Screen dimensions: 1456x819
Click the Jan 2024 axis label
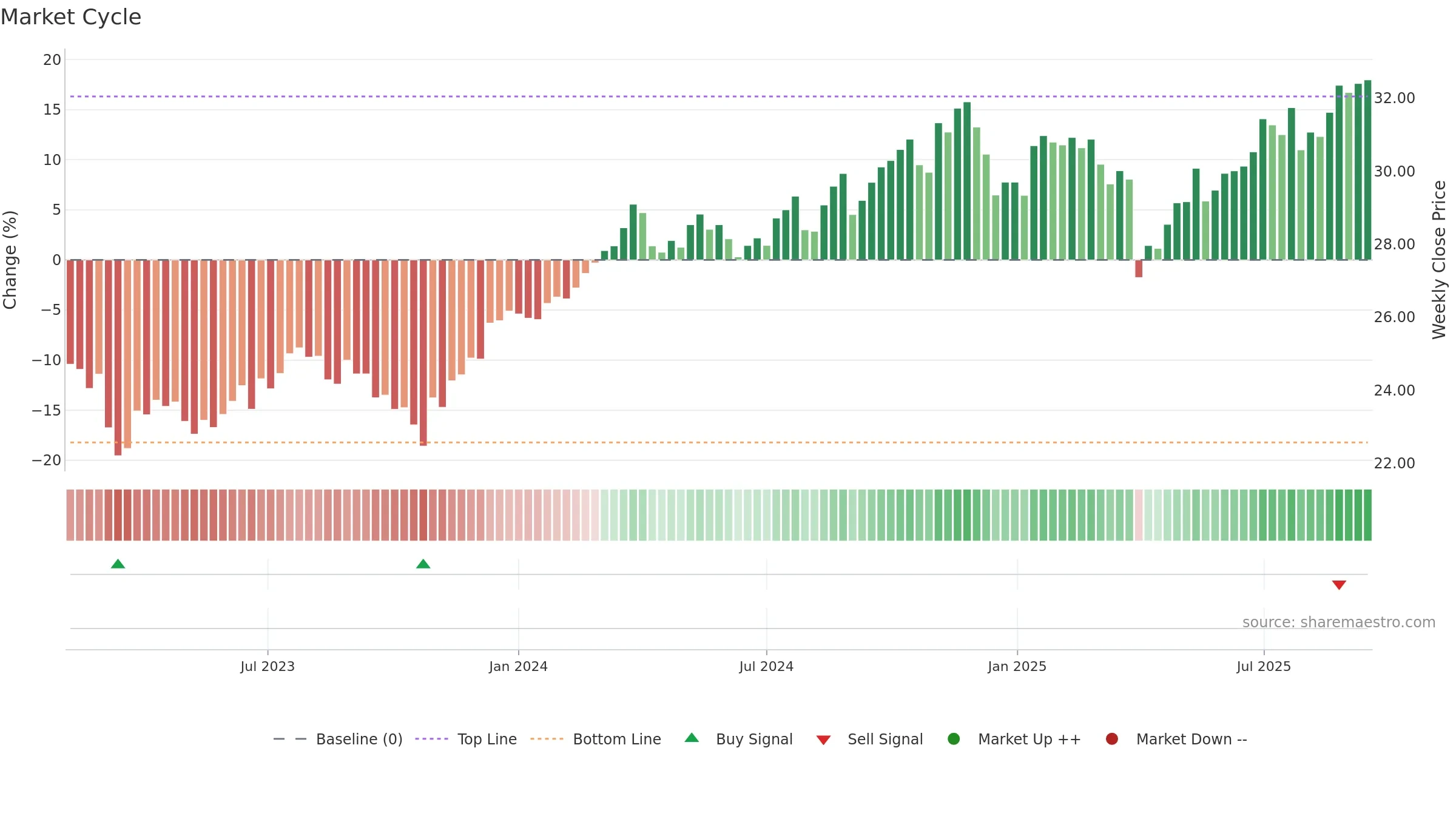519,667
